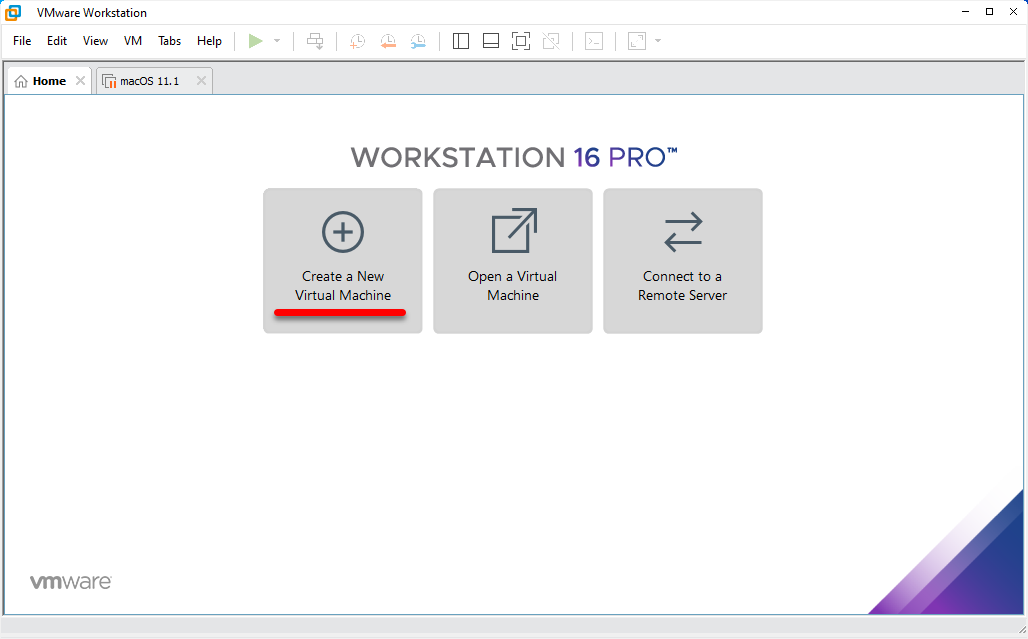Revert the virtual machine to a snapshot
The width and height of the screenshot is (1028, 639).
pos(388,41)
